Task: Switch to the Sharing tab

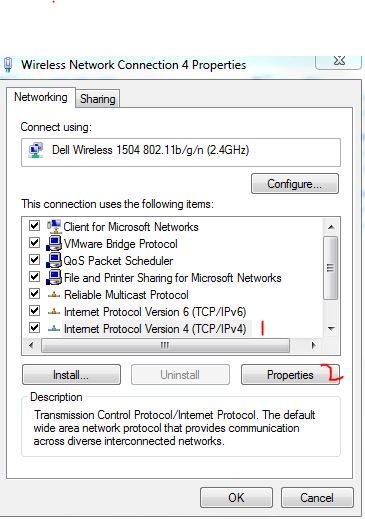Action: [98, 99]
